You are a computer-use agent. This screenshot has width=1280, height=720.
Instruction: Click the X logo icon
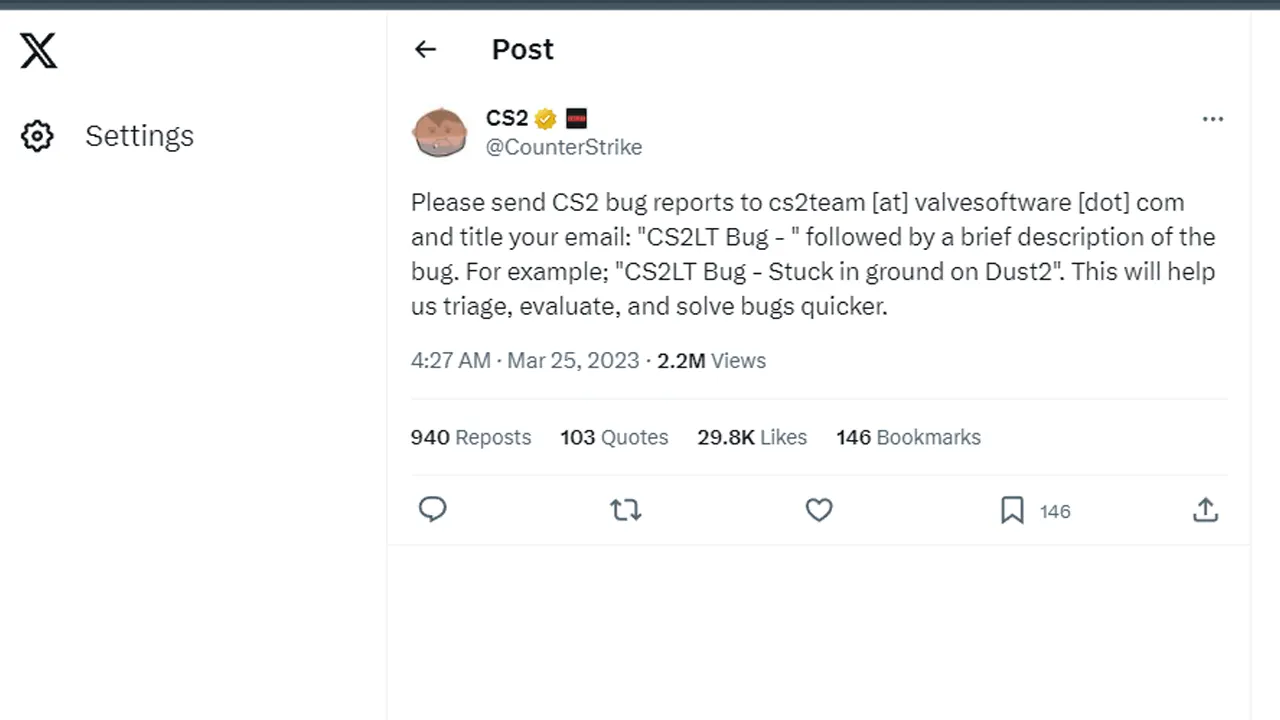(39, 50)
